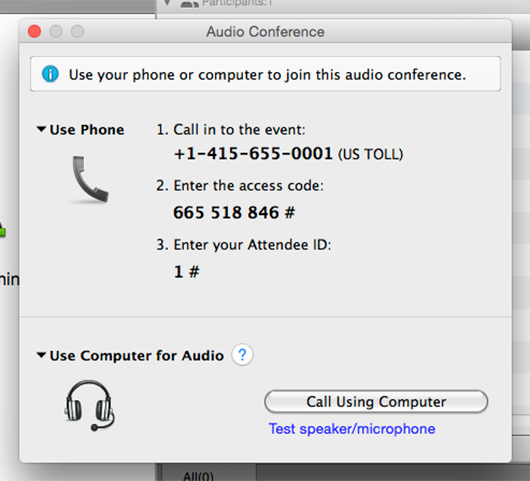Image resolution: width=530 pixels, height=481 pixels.
Task: Click the join audio conference info banner
Action: click(x=265, y=74)
